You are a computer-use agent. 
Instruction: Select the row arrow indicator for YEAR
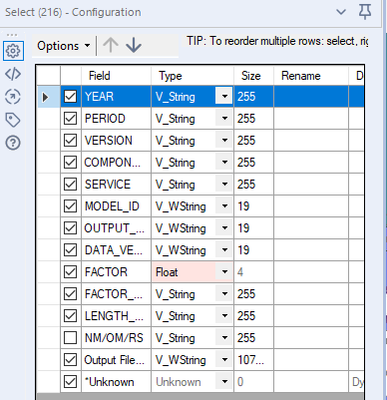click(46, 97)
